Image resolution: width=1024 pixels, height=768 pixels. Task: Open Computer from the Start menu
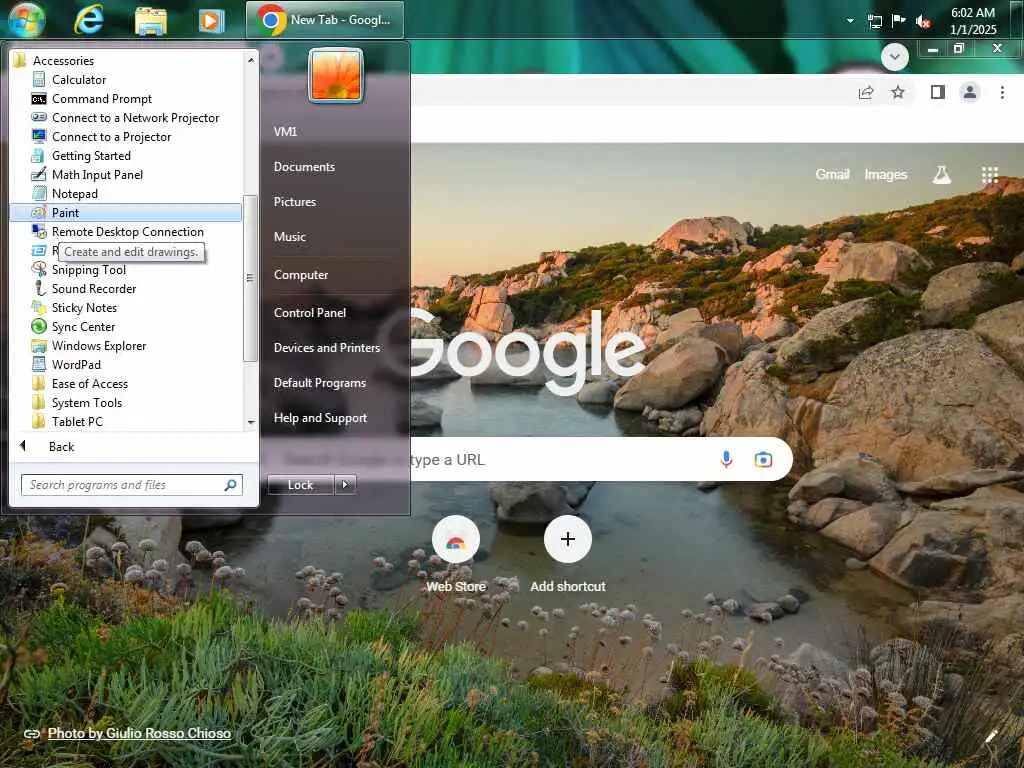(300, 274)
